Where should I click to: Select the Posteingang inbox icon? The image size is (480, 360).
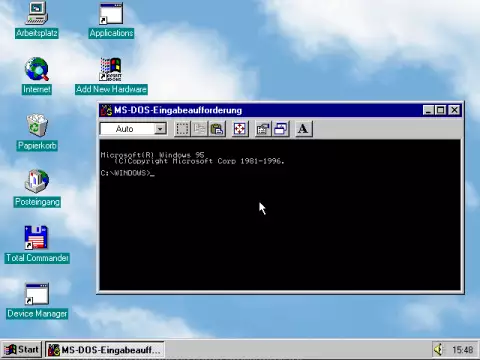(x=37, y=188)
